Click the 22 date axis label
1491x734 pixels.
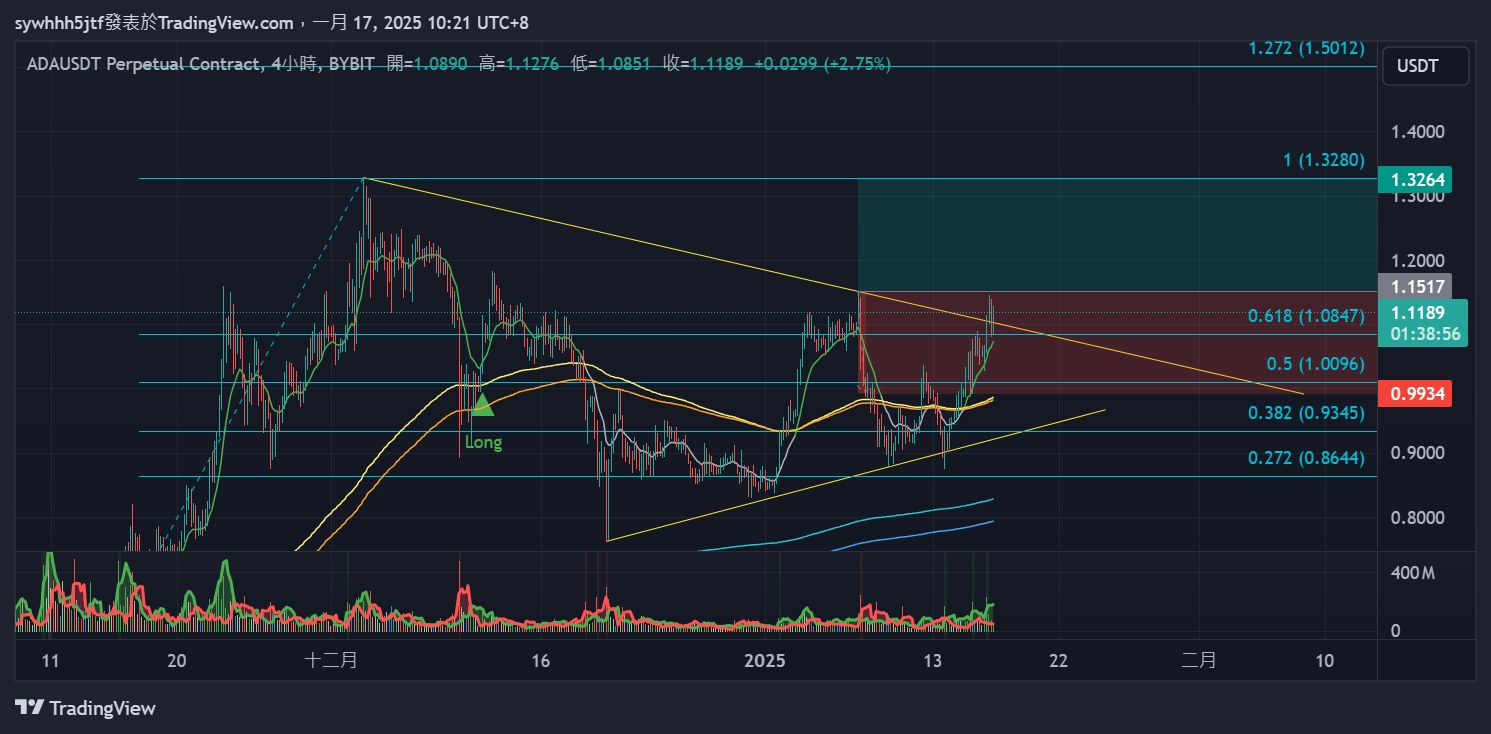[1059, 661]
